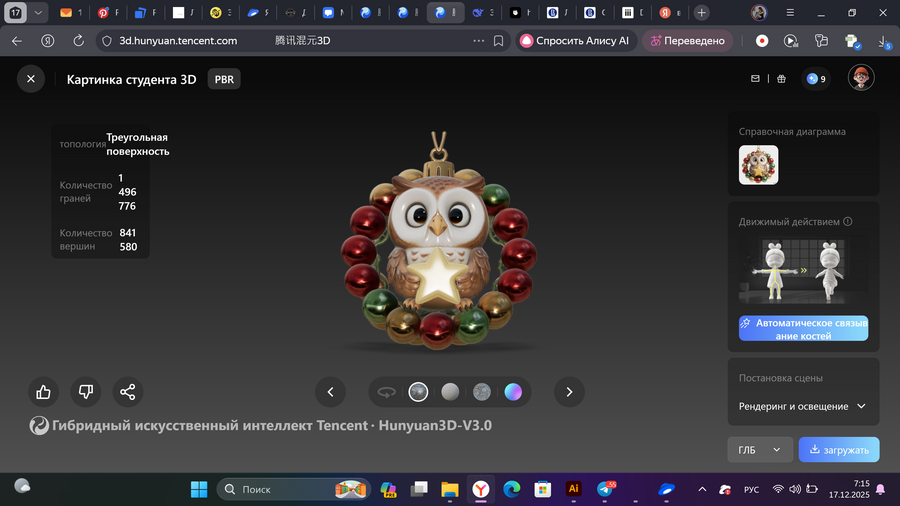Open the share model icon
This screenshot has width=900, height=506.
point(127,392)
